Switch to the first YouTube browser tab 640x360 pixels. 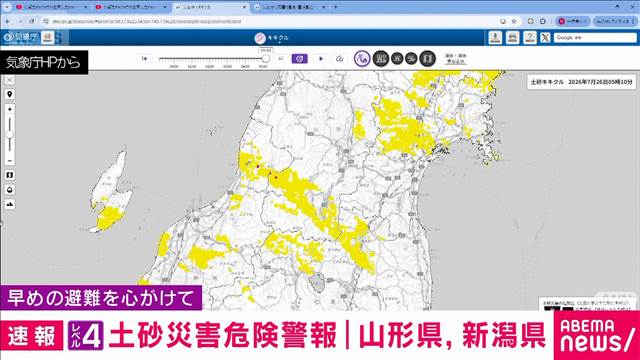51,7
